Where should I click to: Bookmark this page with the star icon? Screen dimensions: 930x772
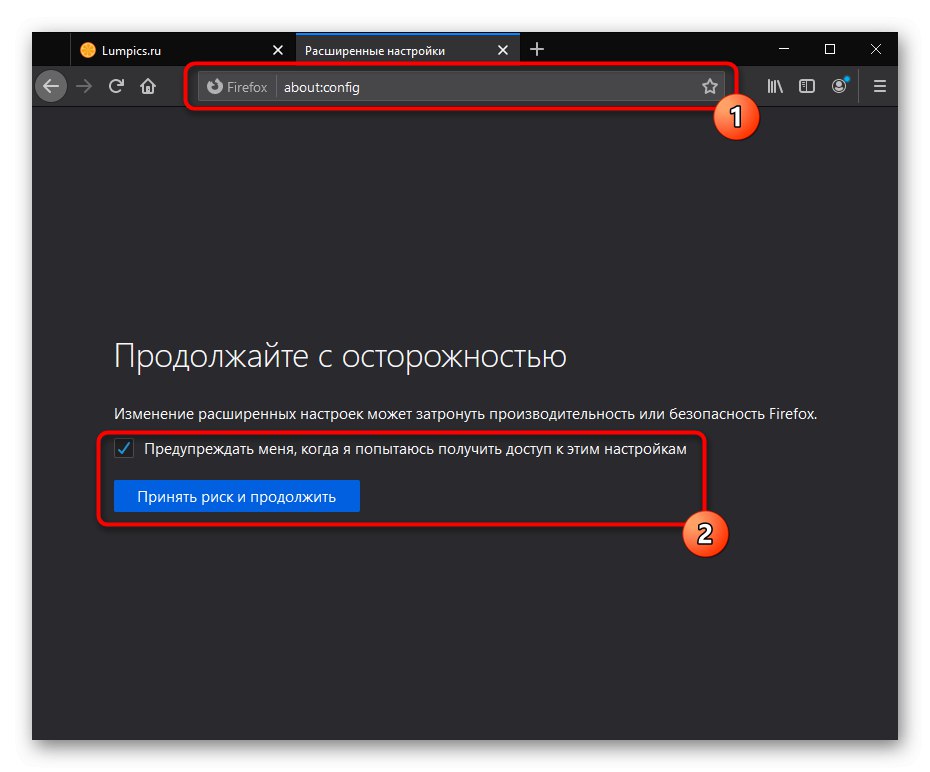point(710,86)
